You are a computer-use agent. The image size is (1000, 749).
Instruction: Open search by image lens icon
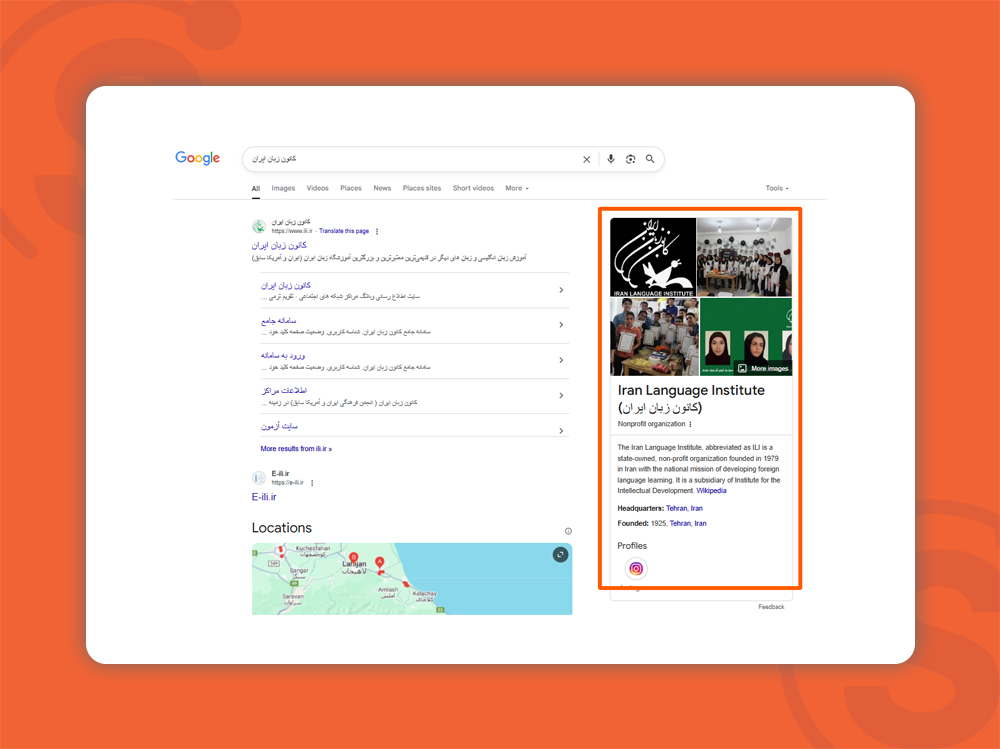[x=630, y=159]
